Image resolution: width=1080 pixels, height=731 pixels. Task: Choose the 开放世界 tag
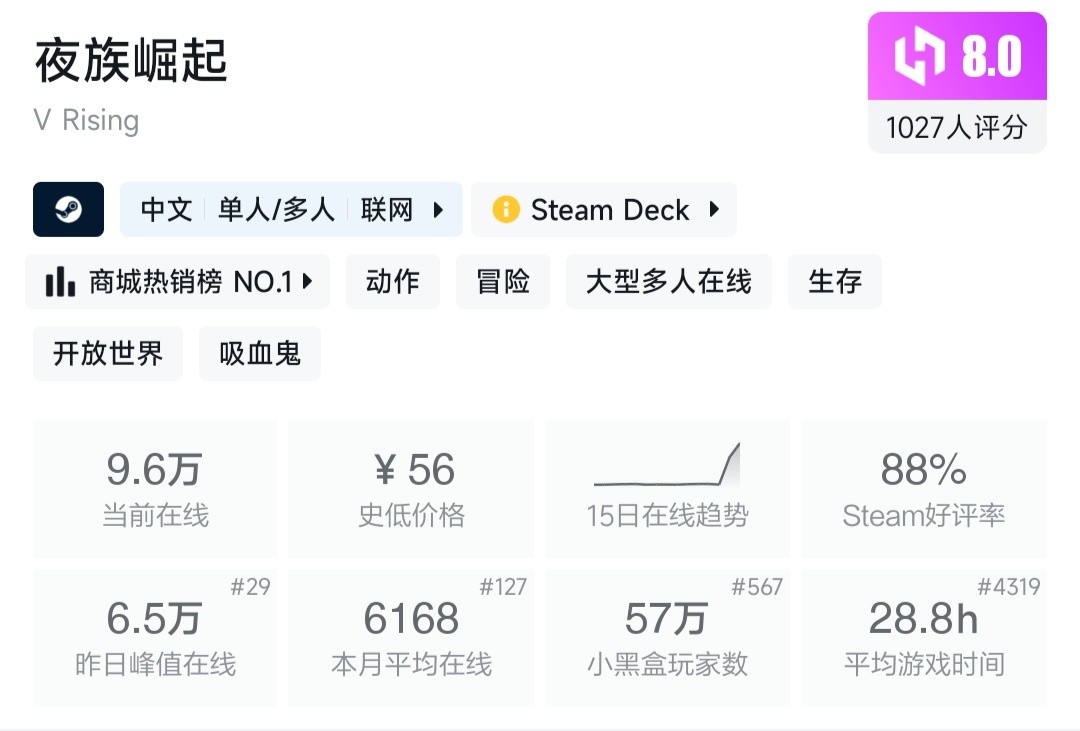108,354
